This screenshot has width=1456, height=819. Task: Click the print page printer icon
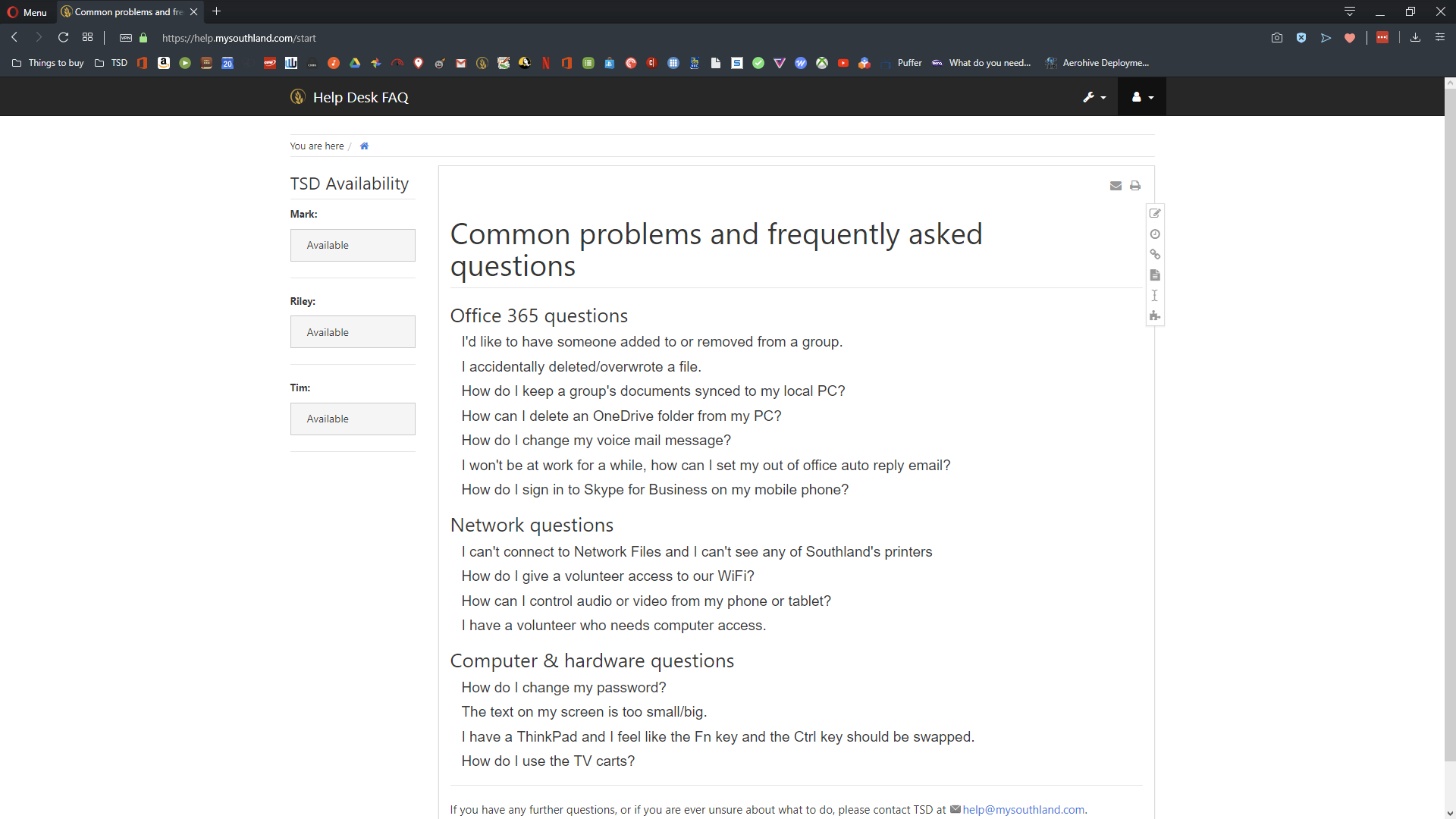point(1135,186)
